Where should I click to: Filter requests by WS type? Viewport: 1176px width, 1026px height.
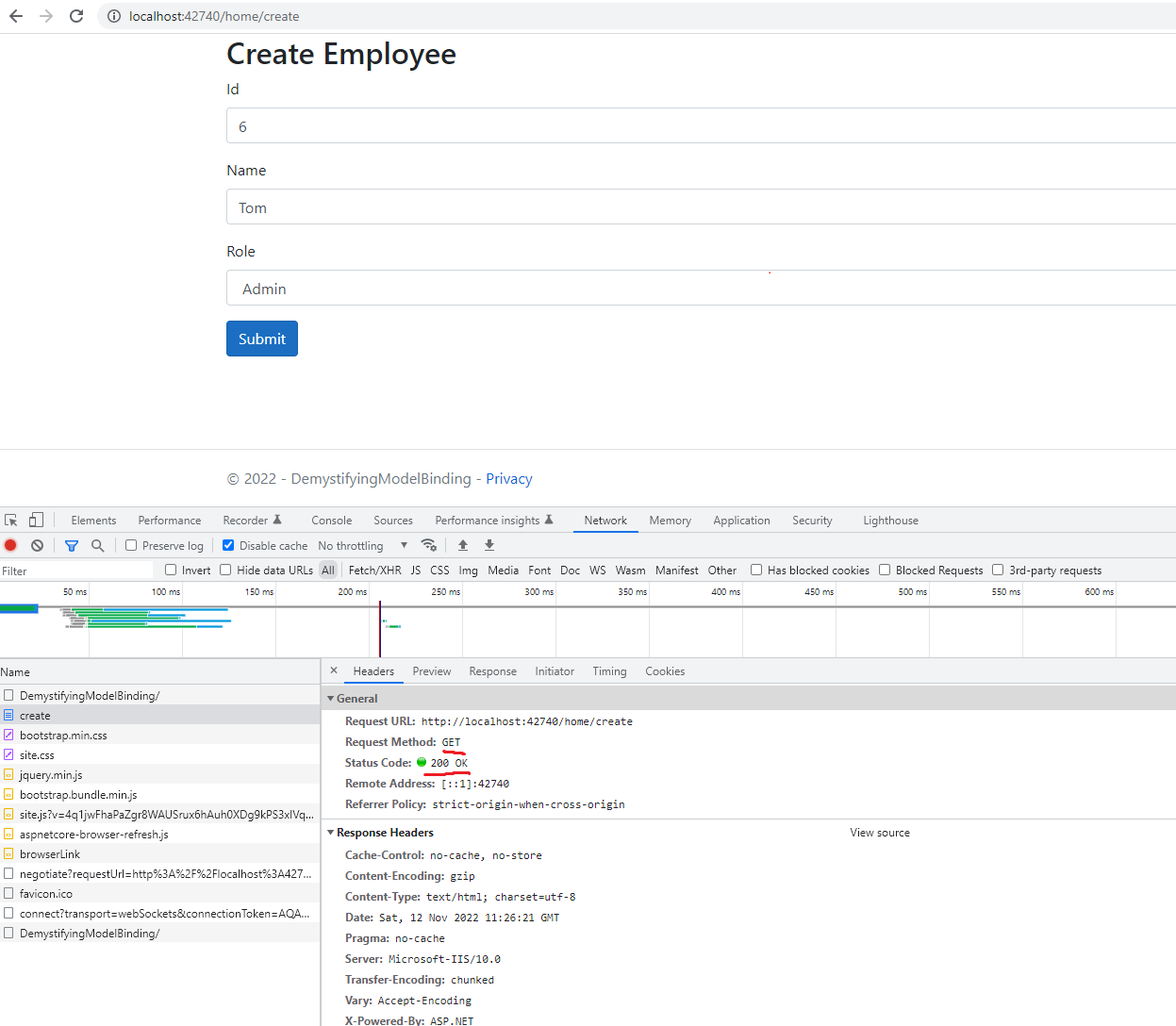click(598, 570)
